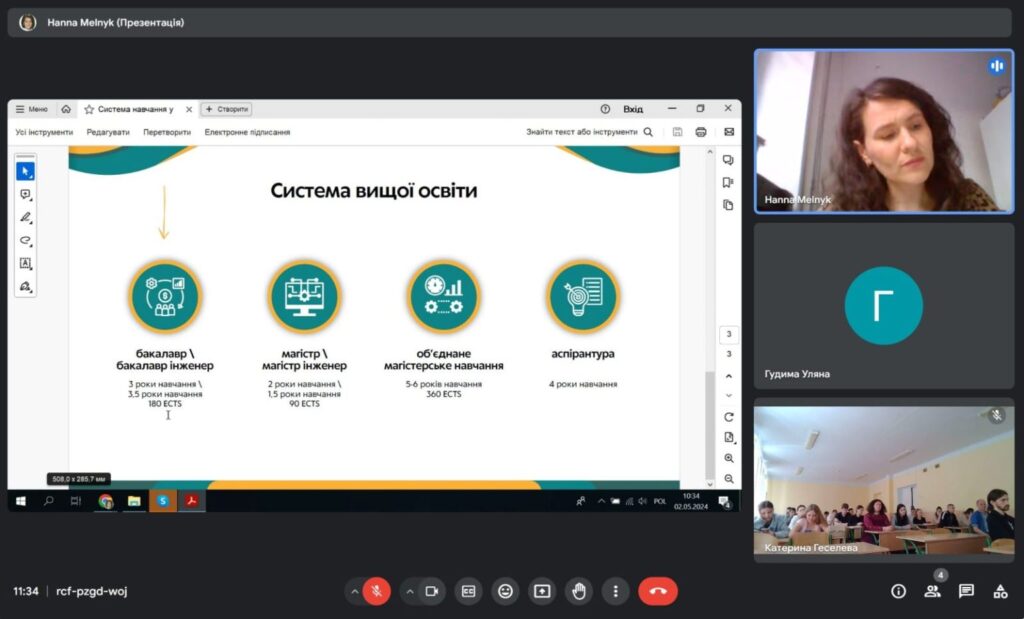Open the meeting details info icon

point(898,591)
